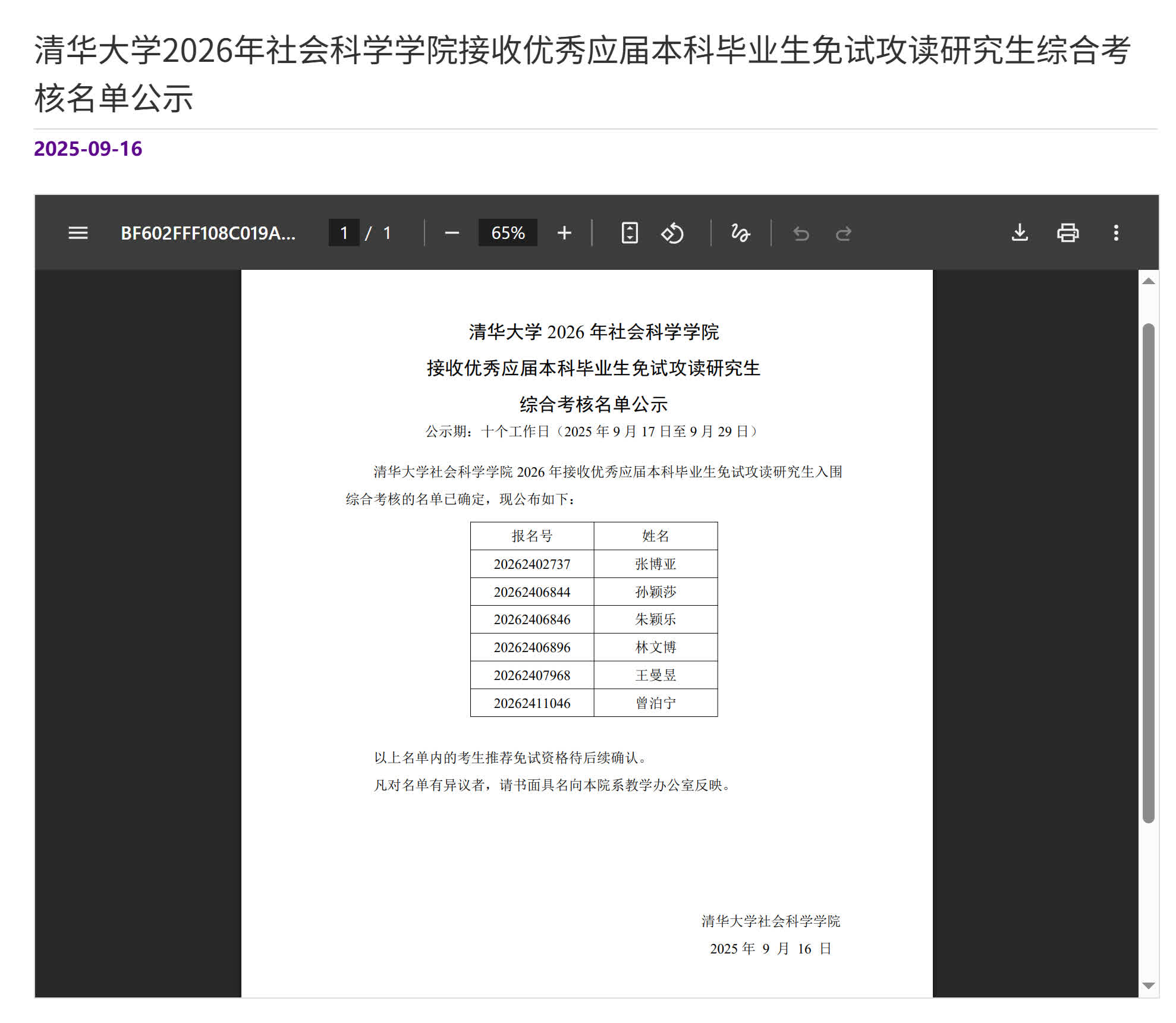Viewport: 1176px width, 1023px height.
Task: Click the BF602FFF108C019A file title
Action: 208,233
